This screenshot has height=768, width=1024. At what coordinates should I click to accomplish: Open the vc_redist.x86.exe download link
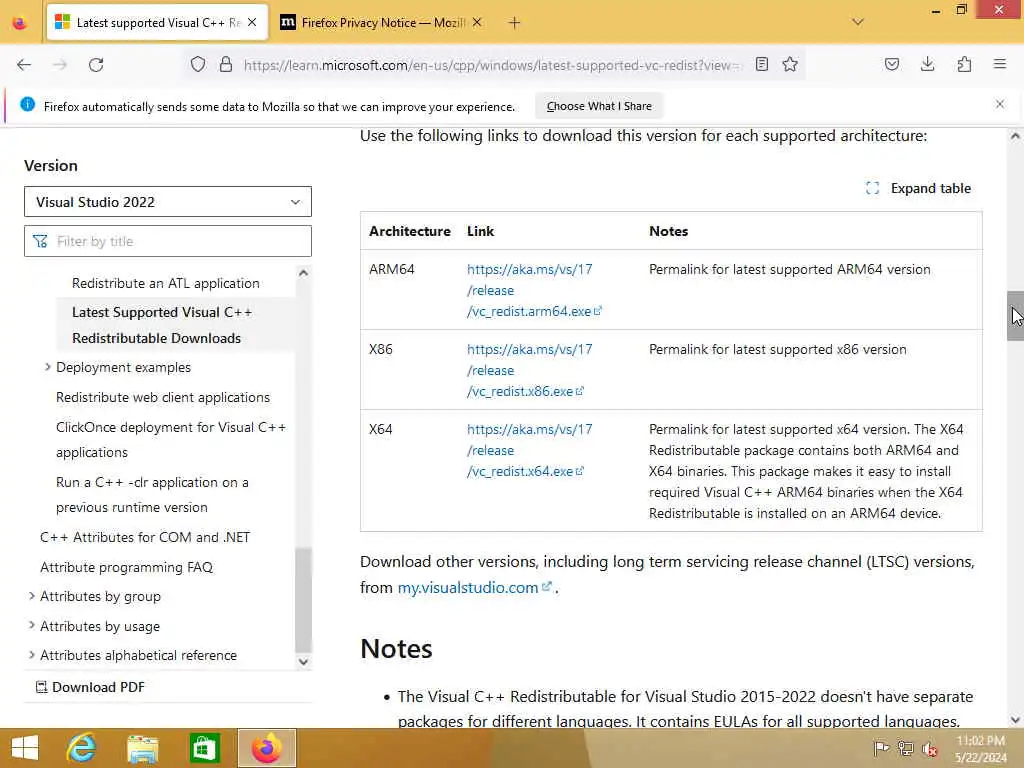tap(529, 370)
